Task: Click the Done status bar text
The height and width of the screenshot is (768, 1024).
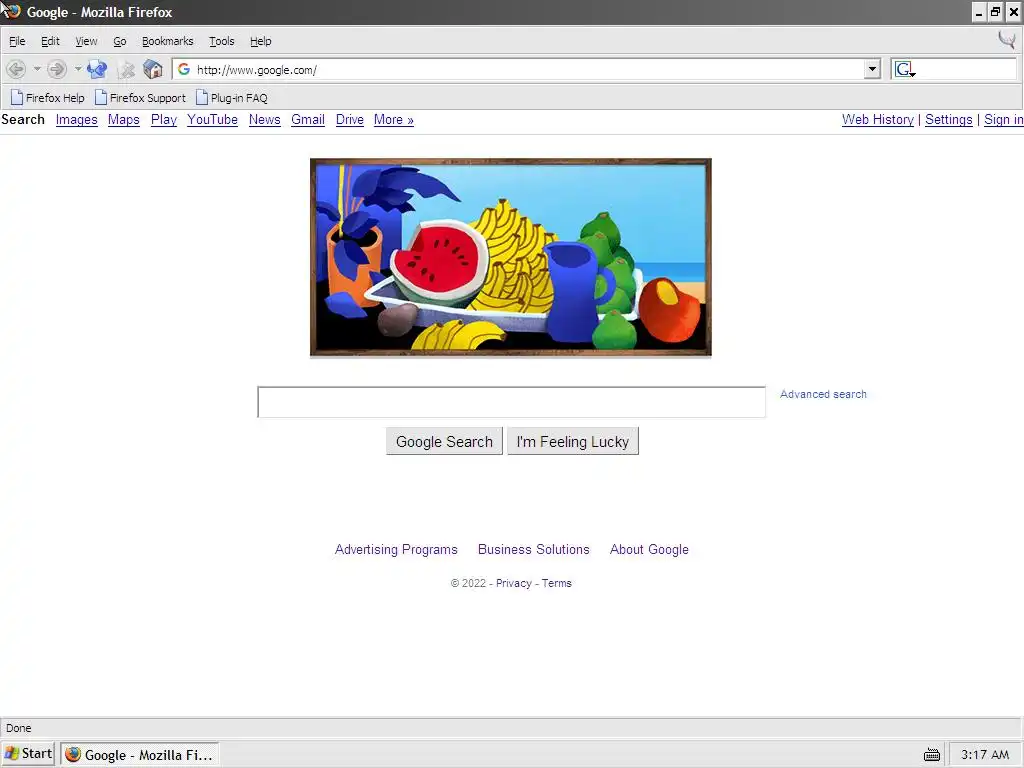Action: point(18,728)
